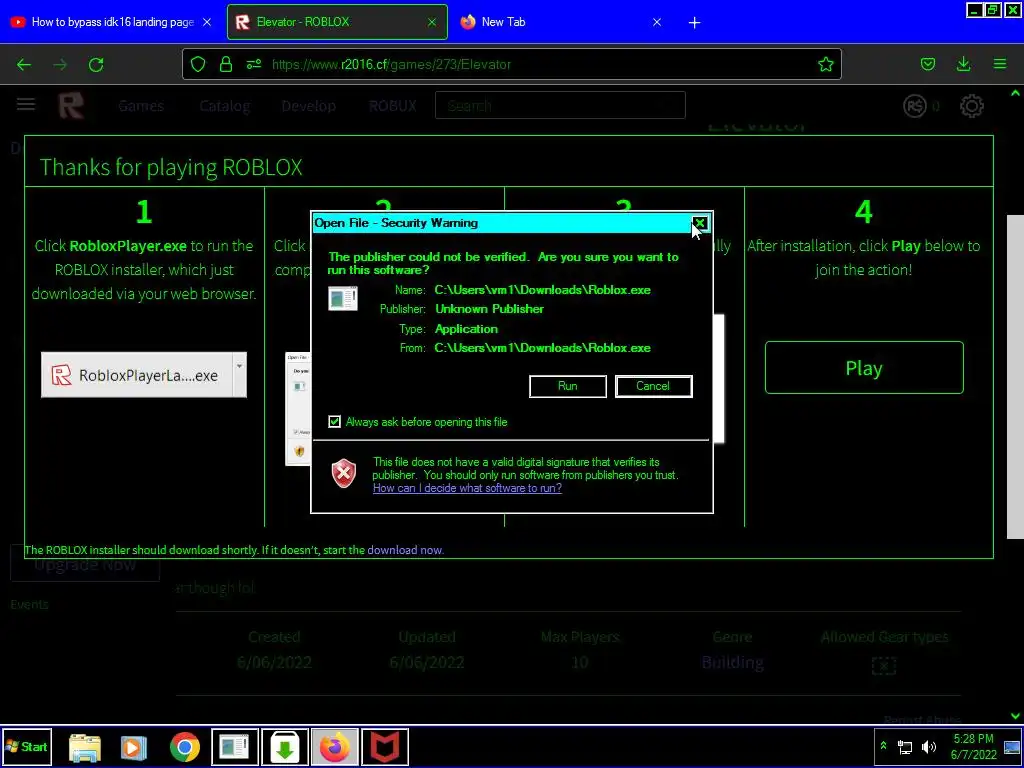This screenshot has height=768, width=1024.
Task: Open the ROBLOX settings gear
Action: [x=971, y=106]
